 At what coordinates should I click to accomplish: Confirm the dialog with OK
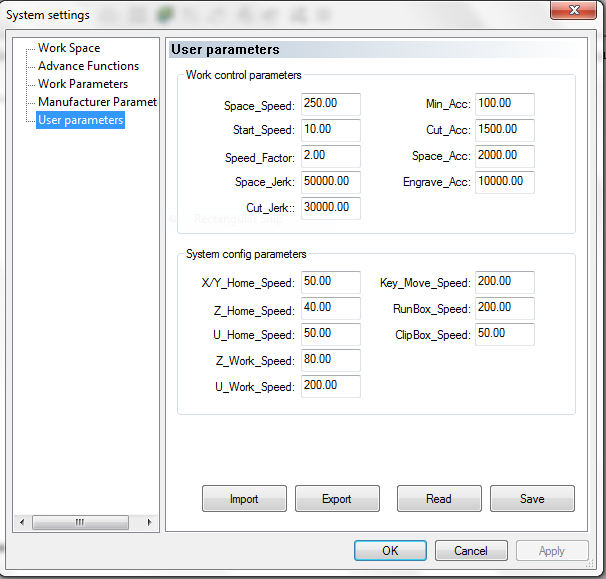pos(390,550)
